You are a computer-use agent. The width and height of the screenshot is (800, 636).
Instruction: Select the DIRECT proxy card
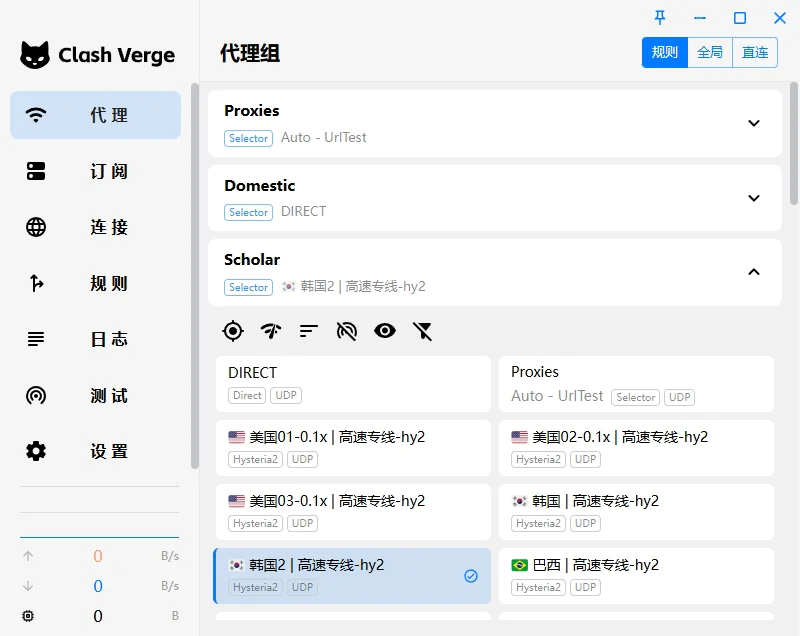(353, 383)
